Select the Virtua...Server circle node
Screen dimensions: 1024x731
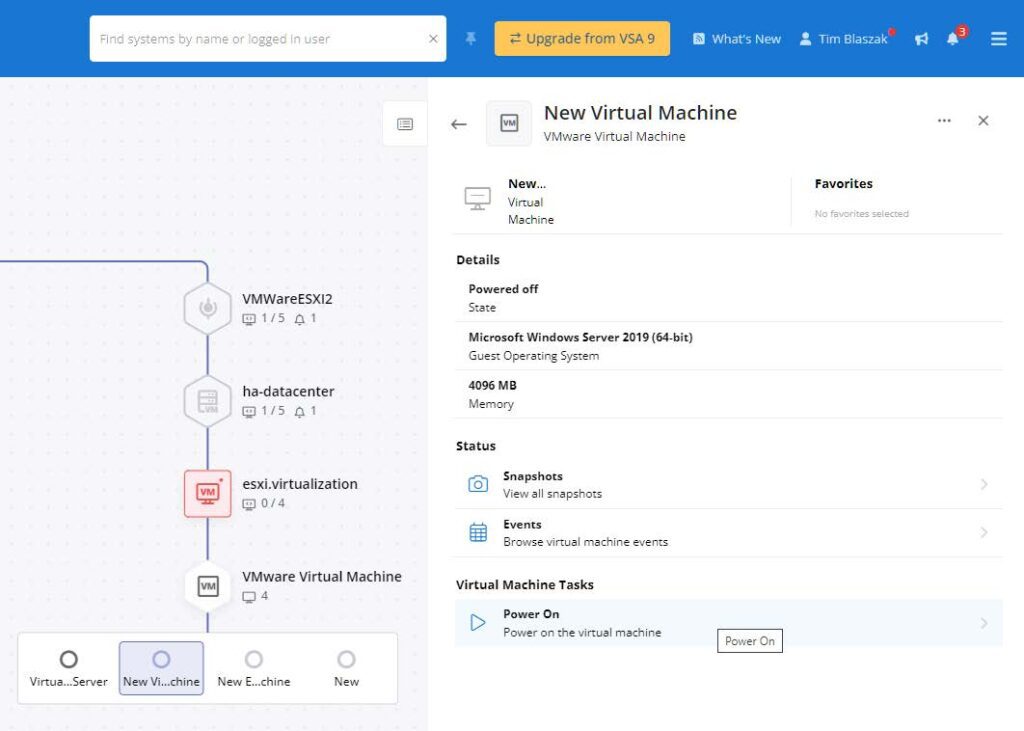pos(69,660)
